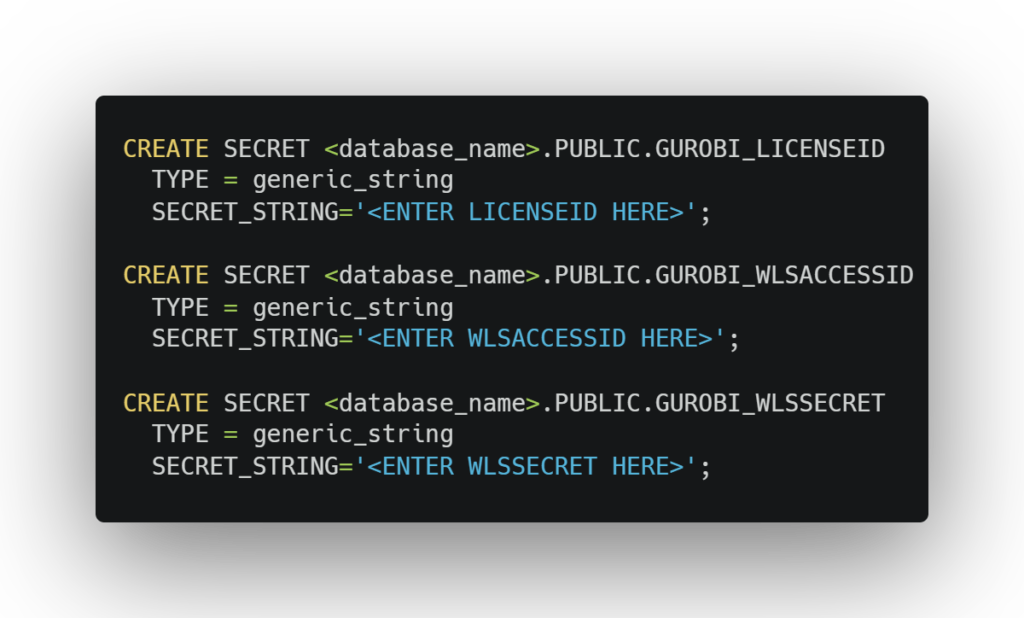The height and width of the screenshot is (618, 1024).
Task: Click the second generic_string value
Action: [x=353, y=308]
